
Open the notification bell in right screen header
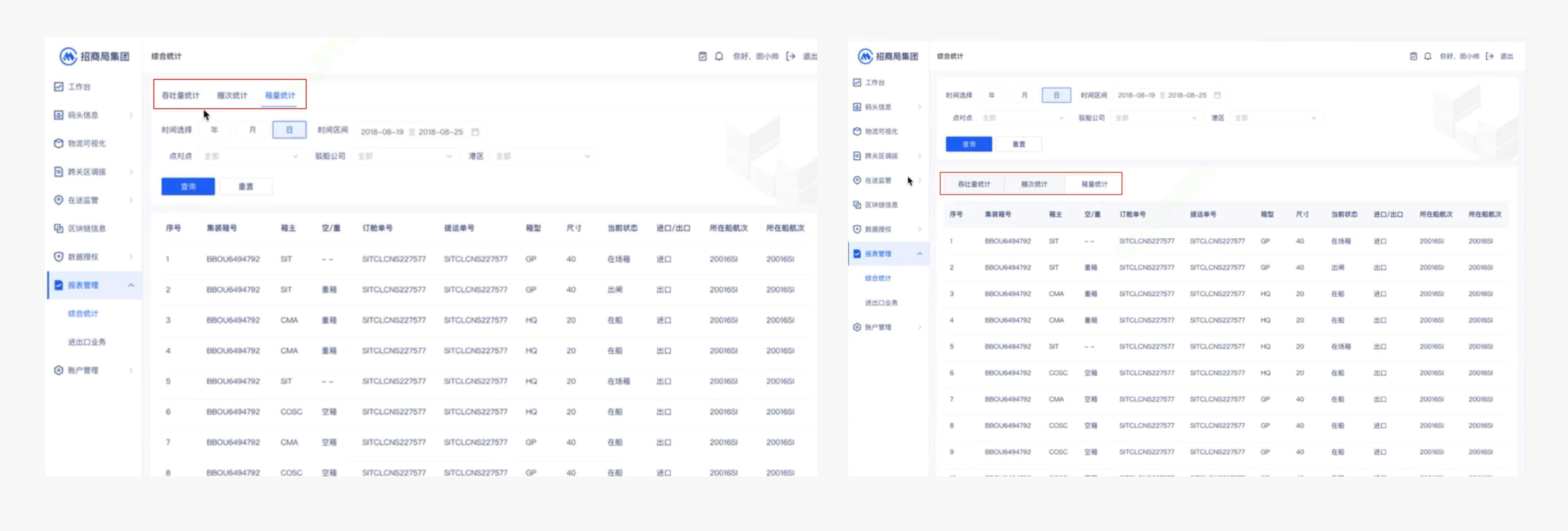coord(1427,56)
